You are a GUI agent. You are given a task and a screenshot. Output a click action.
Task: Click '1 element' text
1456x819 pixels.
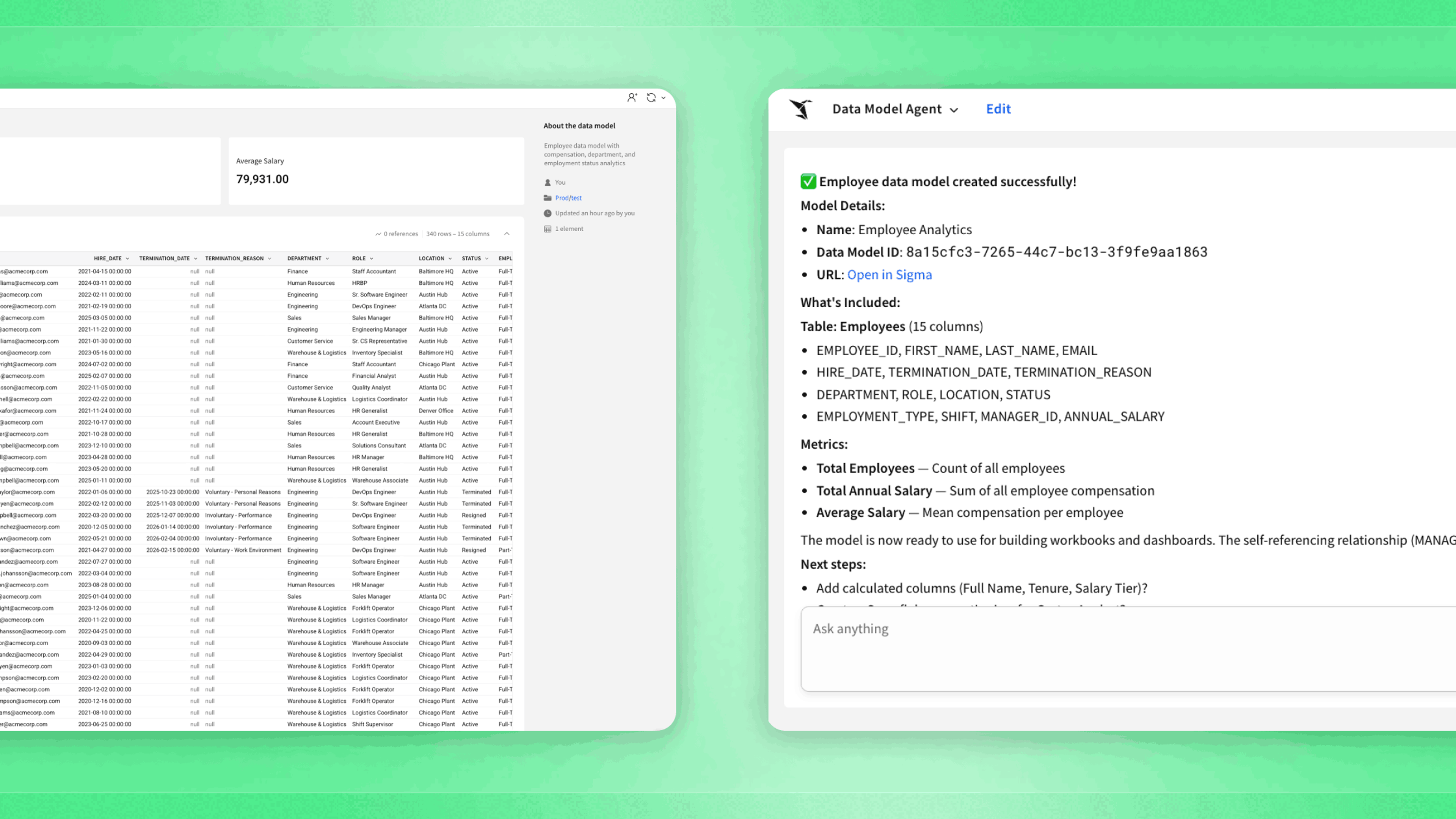coord(569,229)
